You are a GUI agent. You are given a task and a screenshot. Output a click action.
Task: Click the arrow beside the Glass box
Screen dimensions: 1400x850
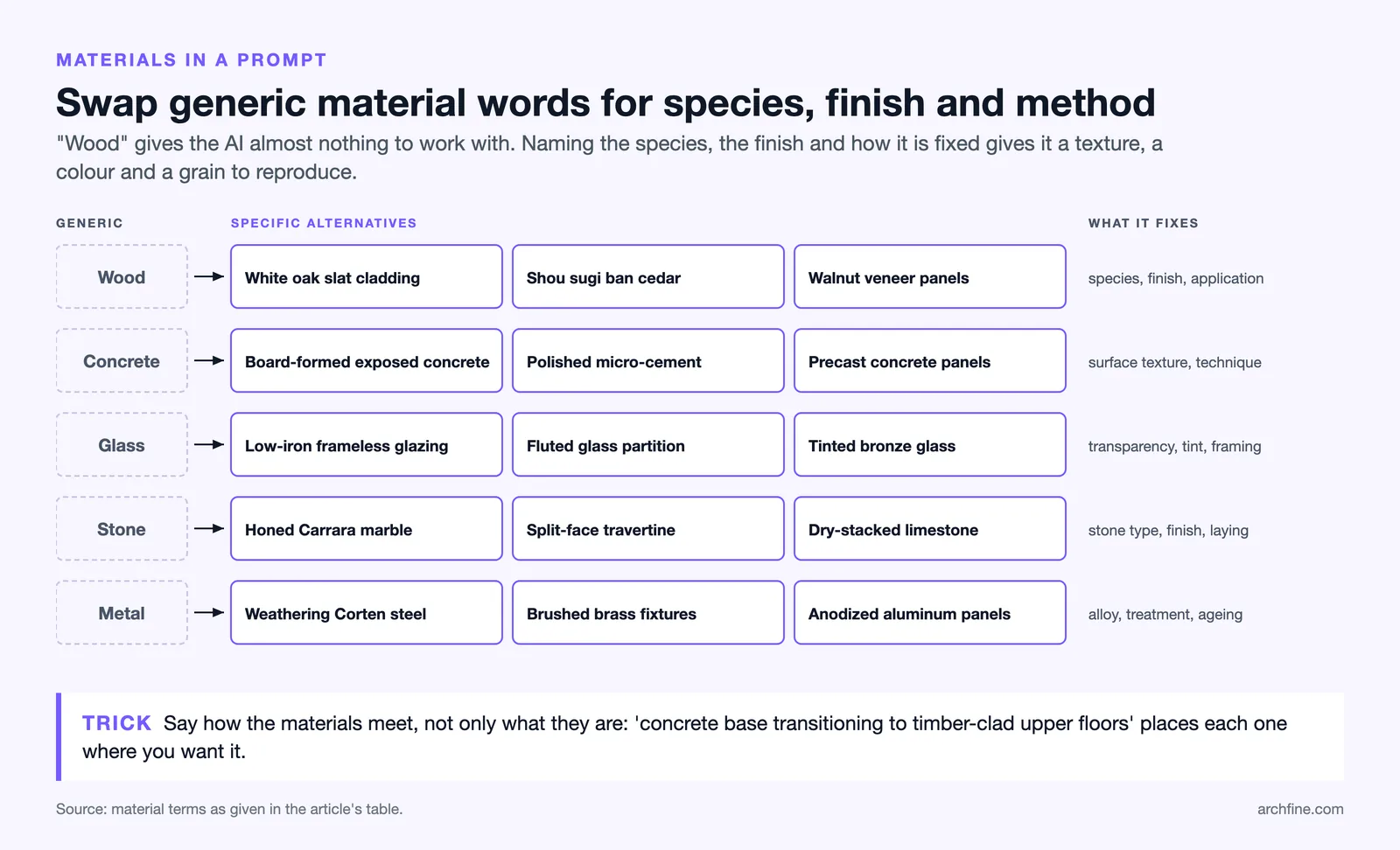[x=209, y=444]
